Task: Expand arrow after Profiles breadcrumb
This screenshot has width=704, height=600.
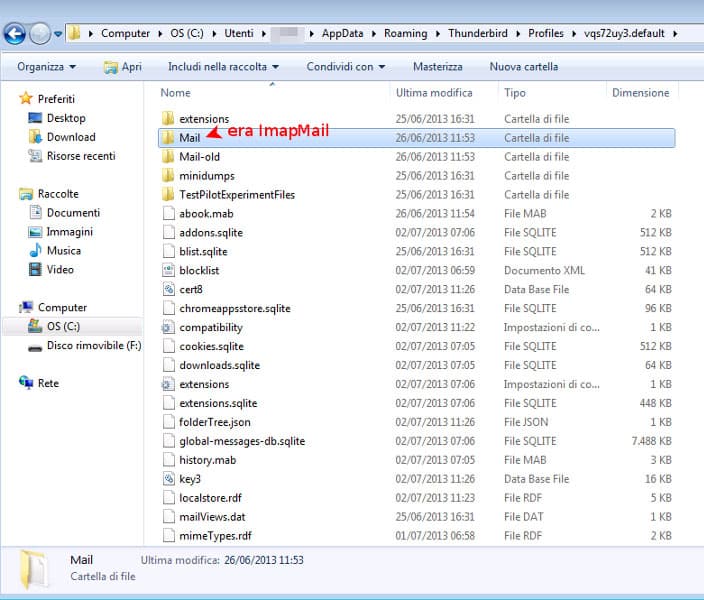Action: (574, 34)
